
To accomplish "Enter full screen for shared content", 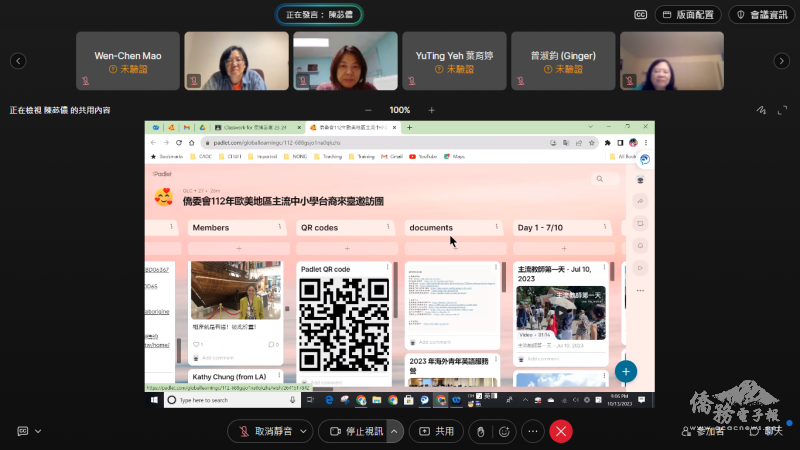I will pos(783,110).
